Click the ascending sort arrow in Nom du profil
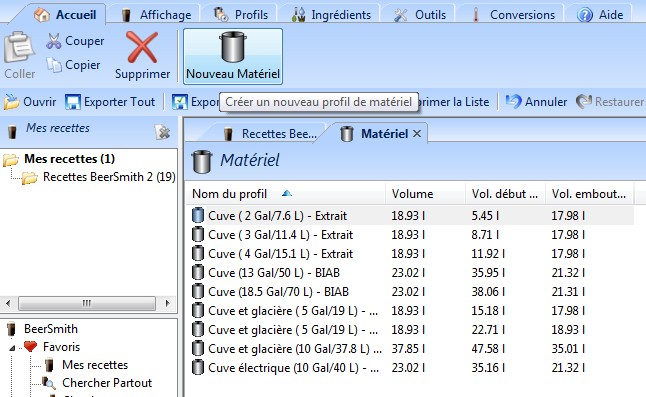This screenshot has width=646, height=397. 287,193
